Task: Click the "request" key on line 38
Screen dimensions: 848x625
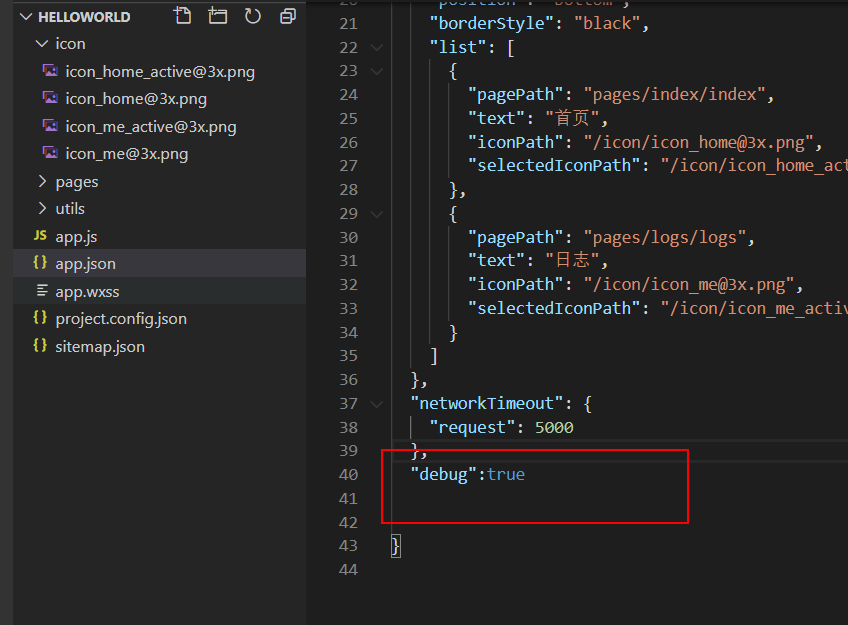Action: (472, 428)
